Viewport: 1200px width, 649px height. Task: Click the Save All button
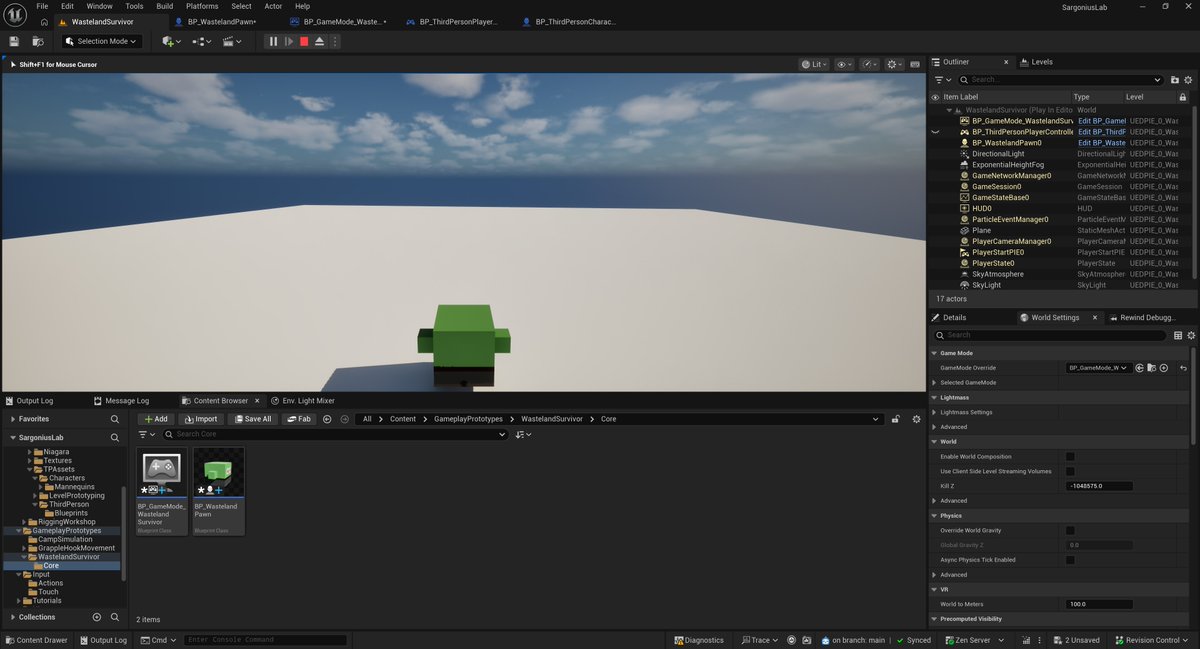pyautogui.click(x=251, y=419)
